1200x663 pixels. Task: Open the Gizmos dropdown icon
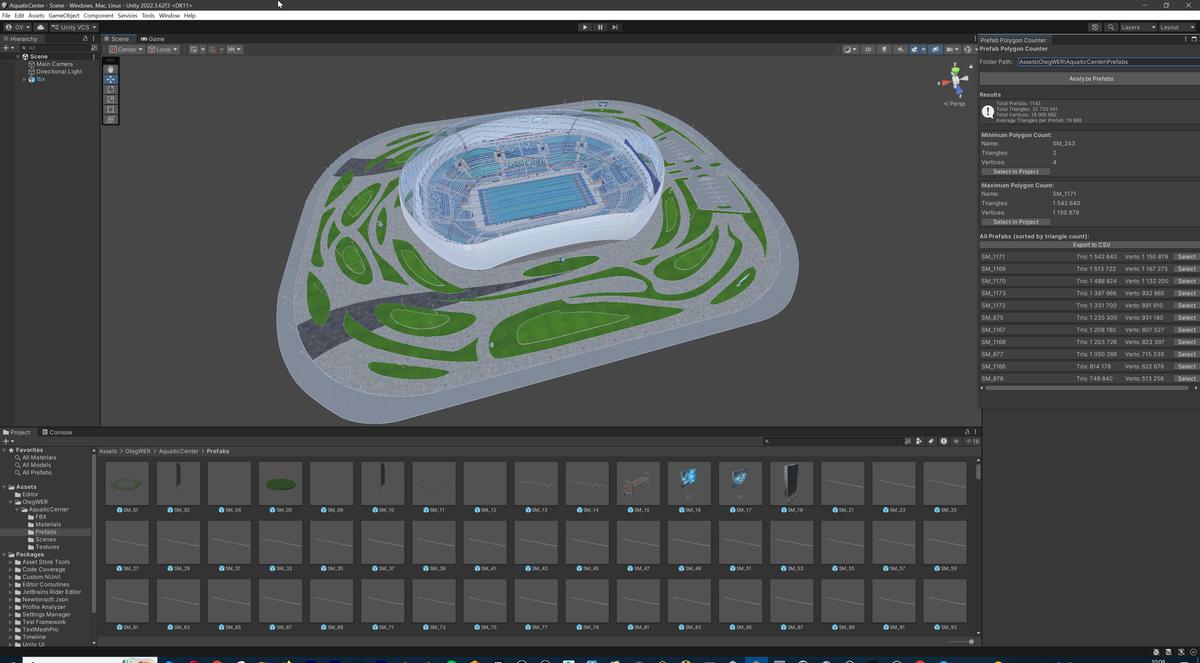pyautogui.click(x=970, y=49)
